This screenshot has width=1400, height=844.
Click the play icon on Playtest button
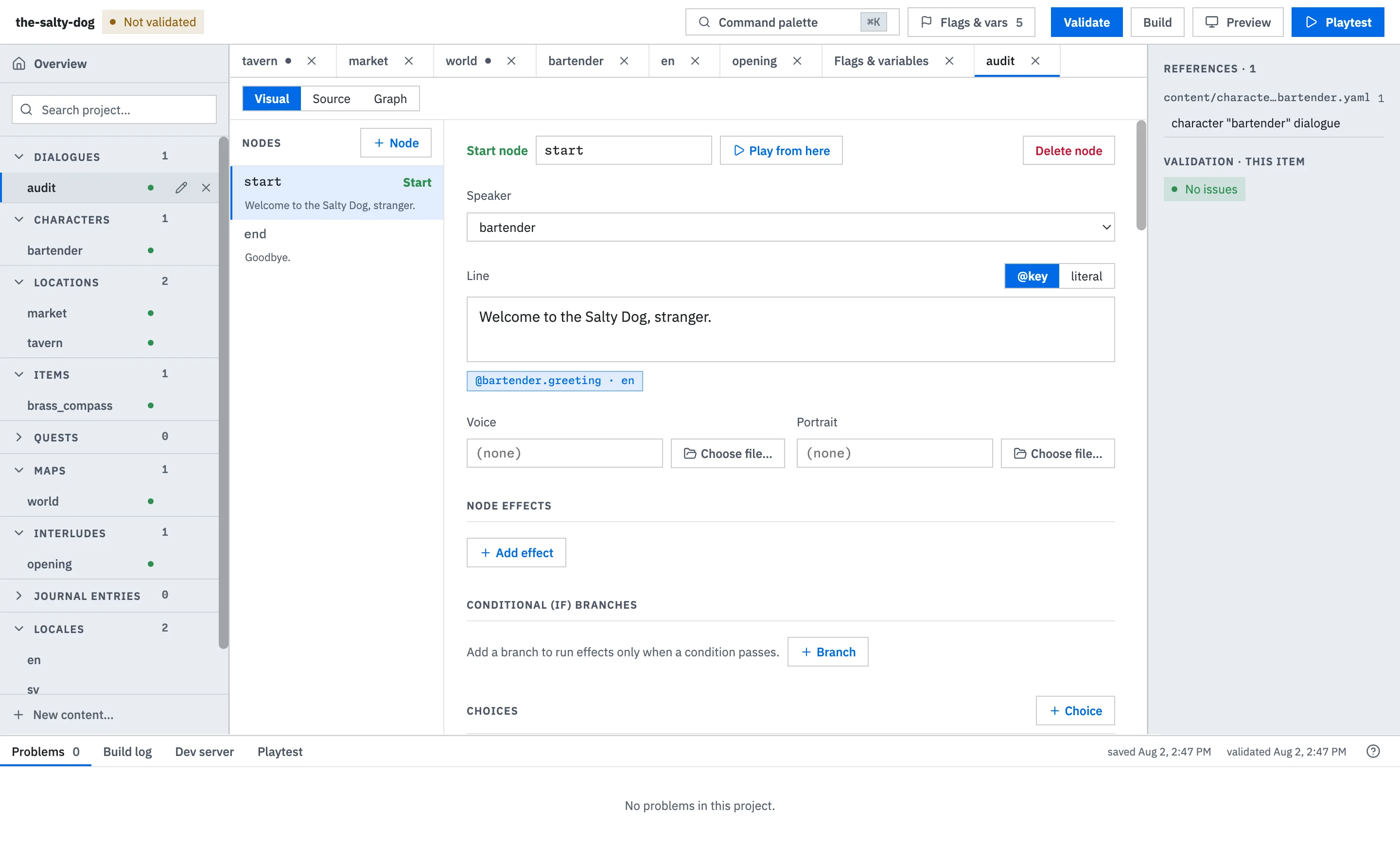click(1312, 22)
